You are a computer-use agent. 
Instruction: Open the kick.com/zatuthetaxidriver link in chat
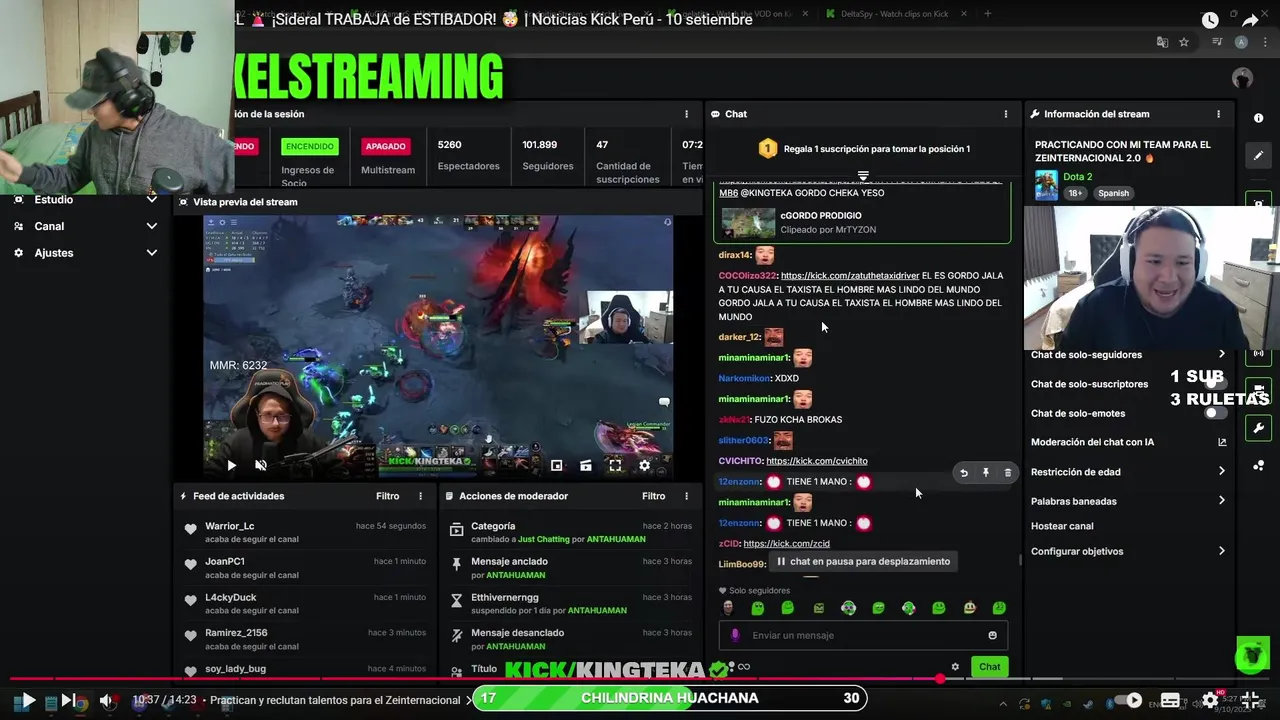click(x=849, y=276)
